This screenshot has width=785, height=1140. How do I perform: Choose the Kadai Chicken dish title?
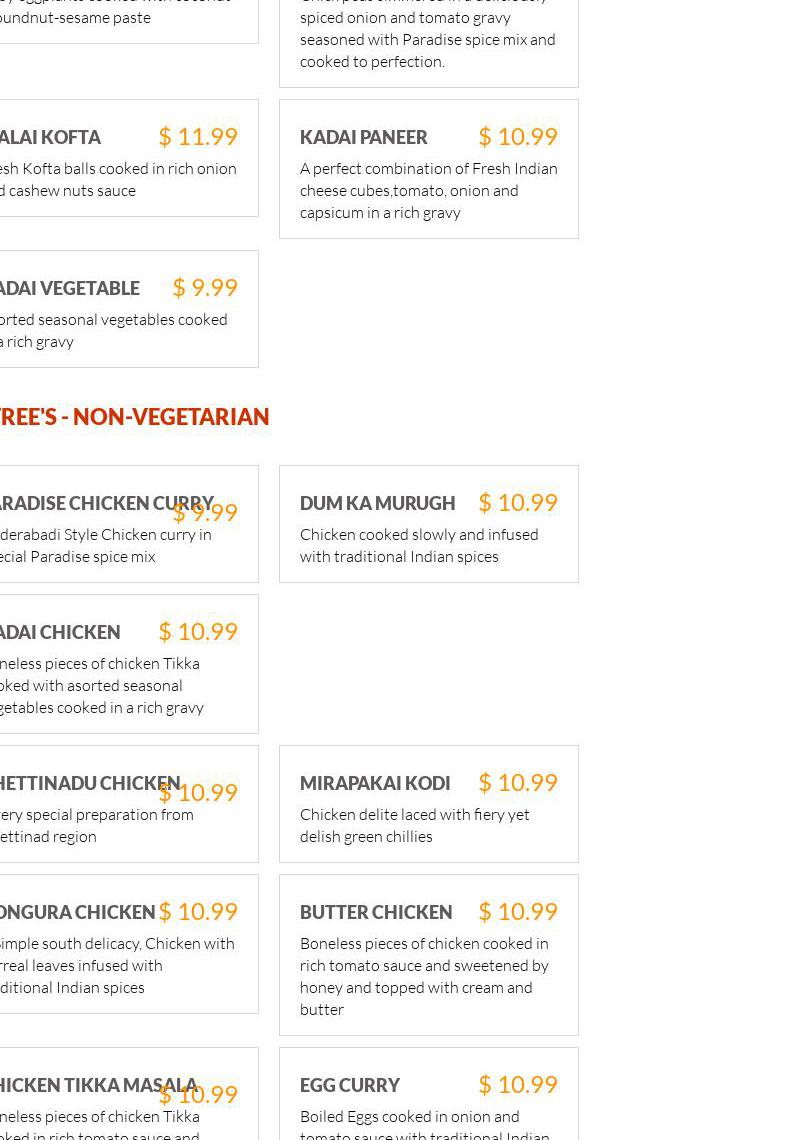click(60, 633)
